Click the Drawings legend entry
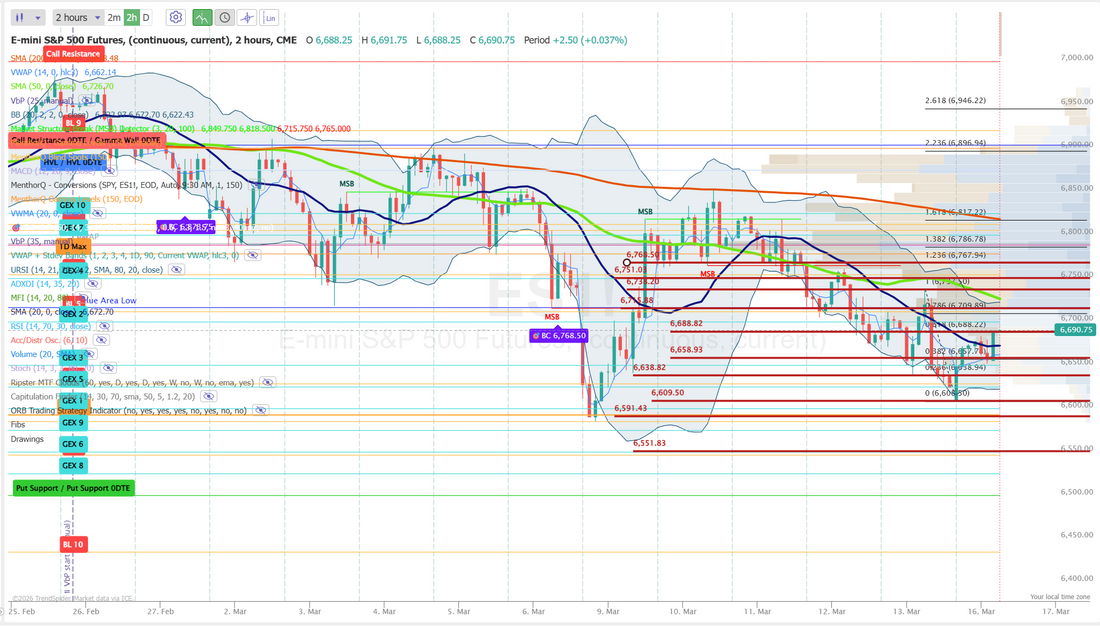 tap(30, 439)
